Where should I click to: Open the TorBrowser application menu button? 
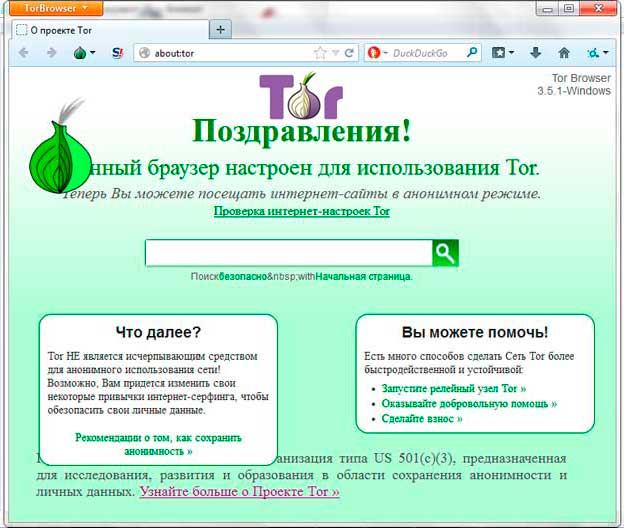[x=57, y=8]
